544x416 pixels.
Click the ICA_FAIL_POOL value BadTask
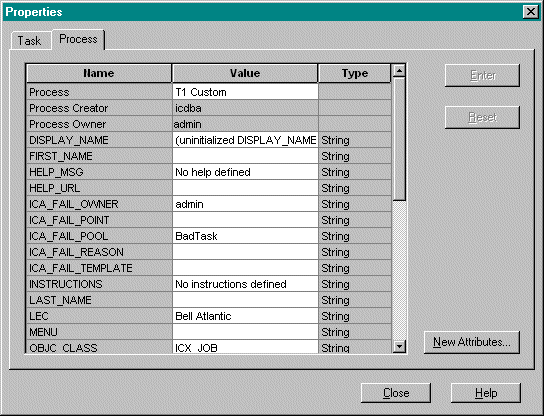(x=245, y=236)
